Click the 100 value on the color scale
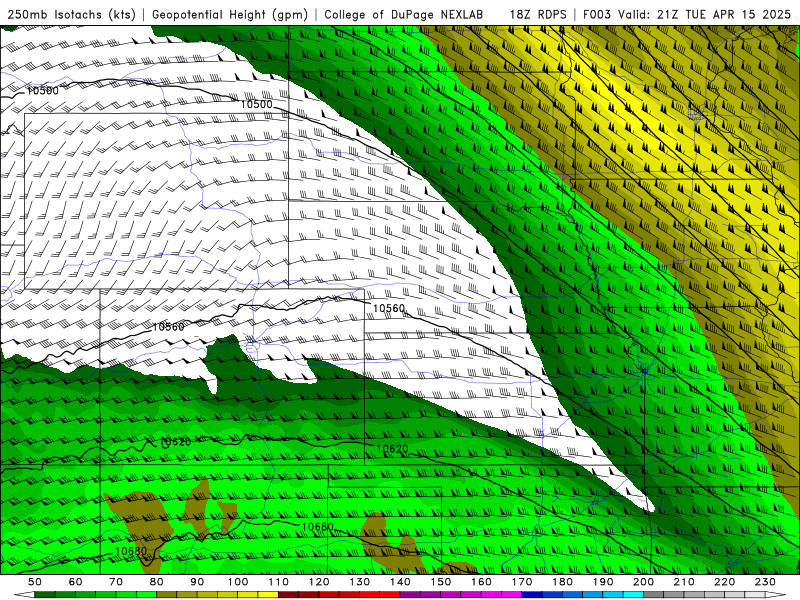Viewport: 800px width, 600px height. [238, 582]
